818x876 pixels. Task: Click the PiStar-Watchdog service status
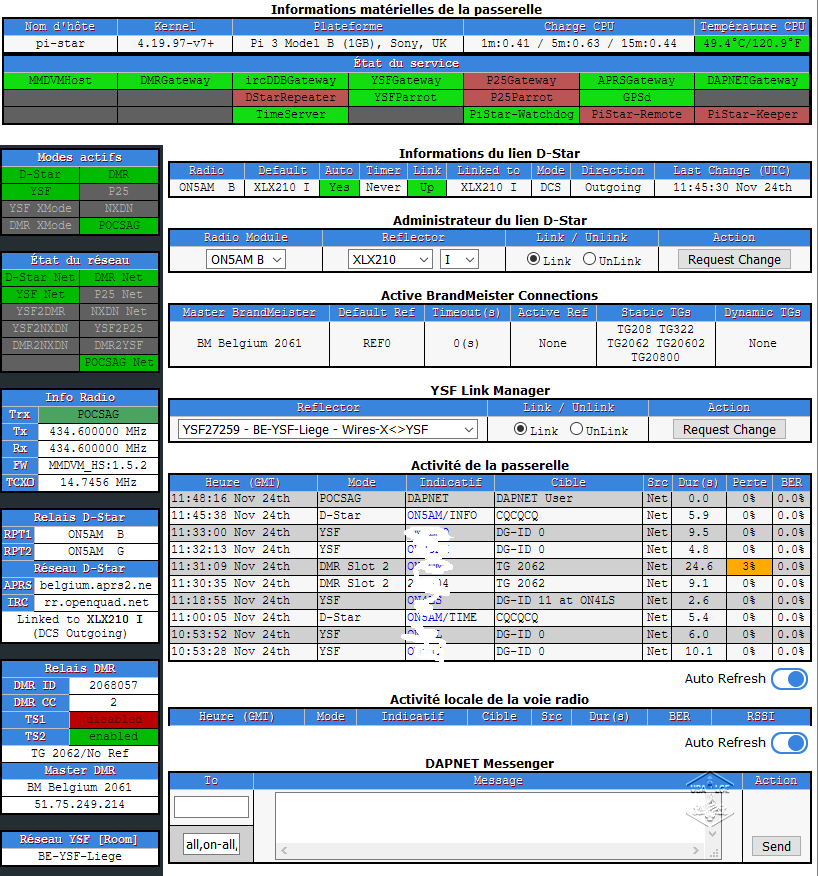(x=521, y=115)
